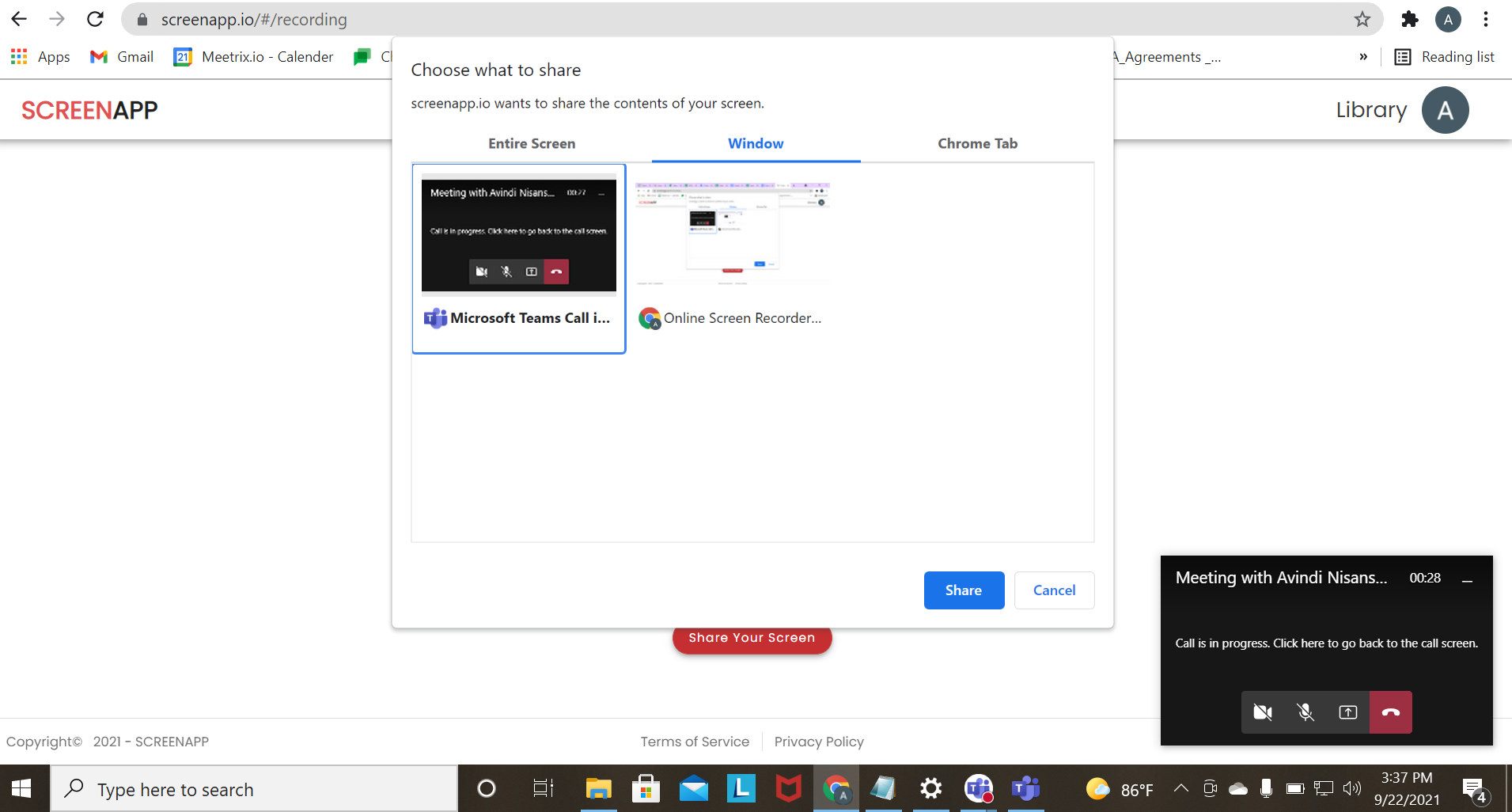Show hidden system tray icons
The image size is (1512, 812).
[x=1180, y=788]
